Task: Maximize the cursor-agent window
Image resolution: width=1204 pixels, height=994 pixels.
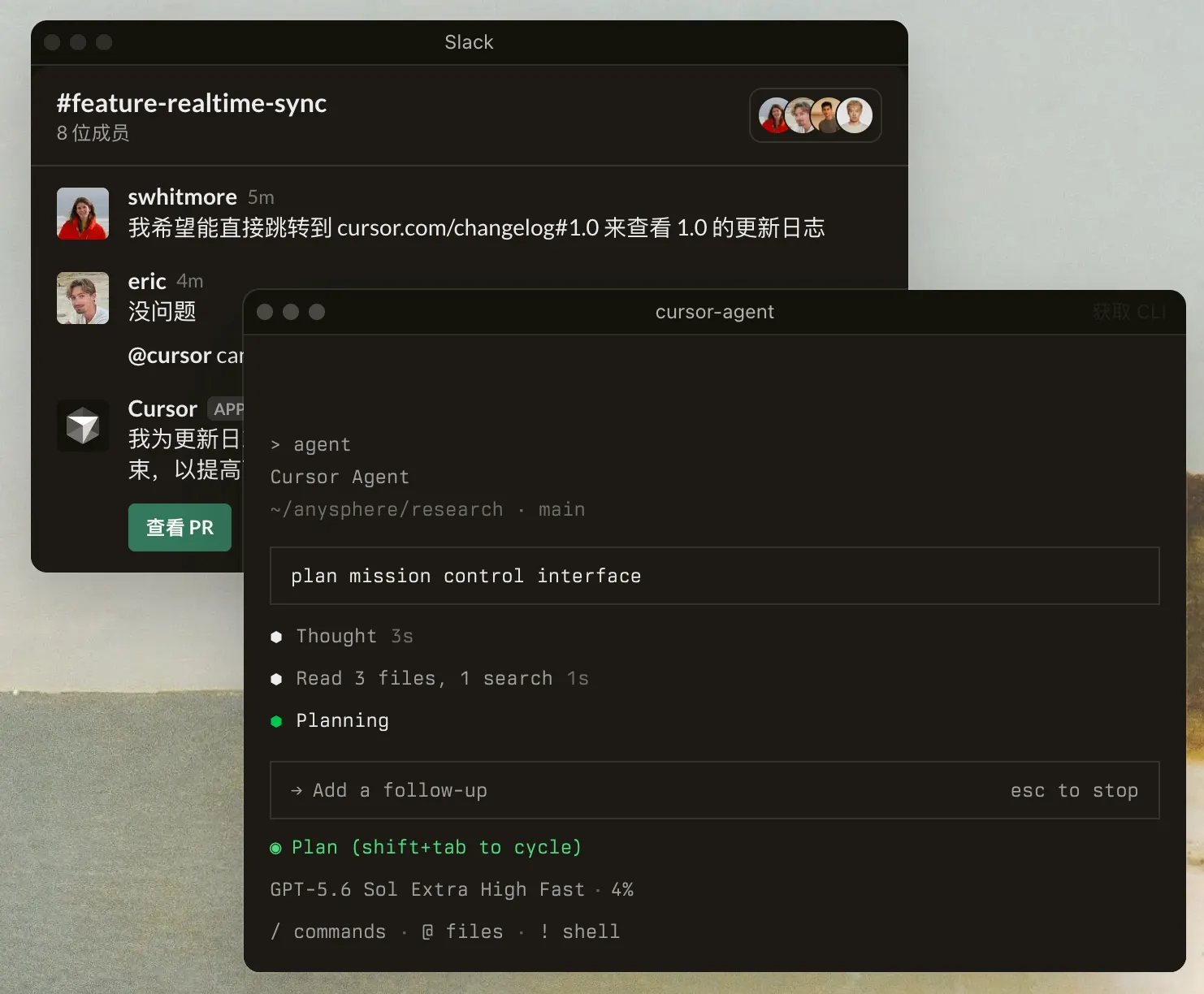Action: [317, 312]
